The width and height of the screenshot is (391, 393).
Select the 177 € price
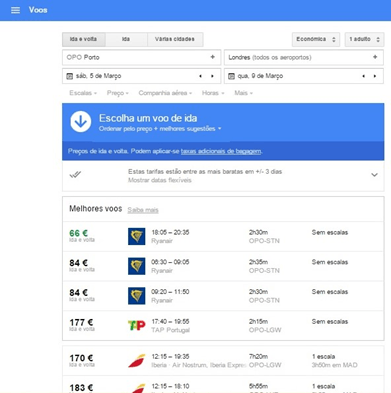coord(81,322)
